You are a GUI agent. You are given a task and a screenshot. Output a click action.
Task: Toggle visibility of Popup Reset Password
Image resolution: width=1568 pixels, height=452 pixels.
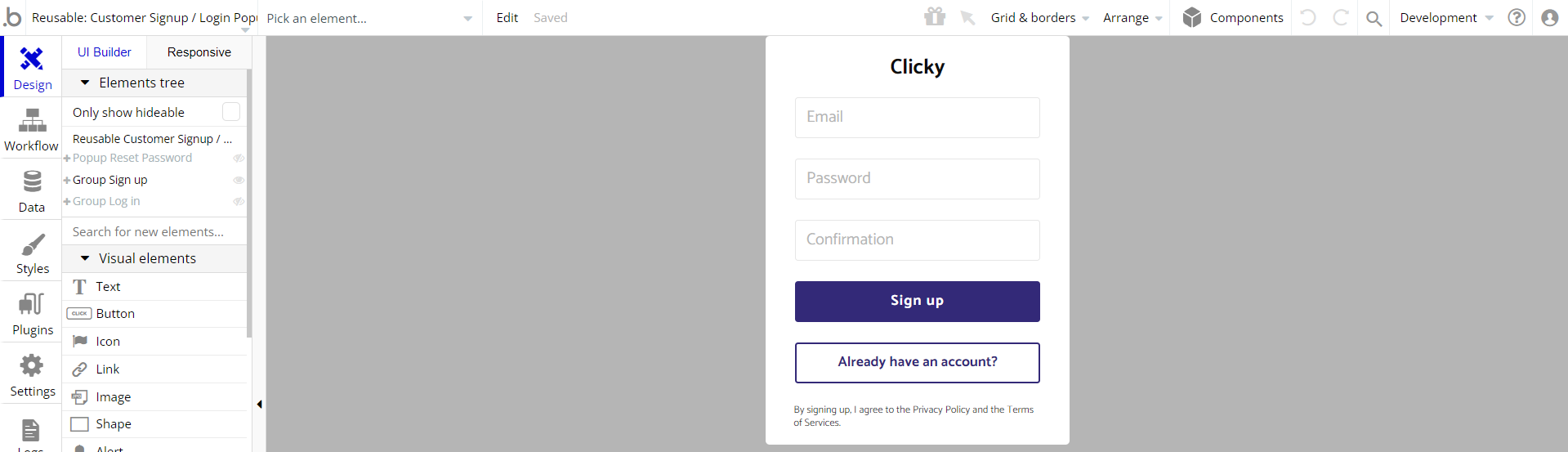click(x=239, y=158)
